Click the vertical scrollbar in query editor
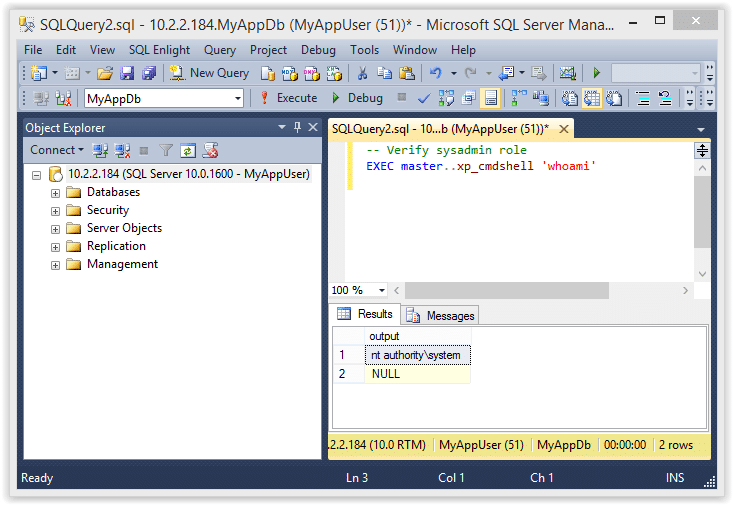 click(x=702, y=213)
